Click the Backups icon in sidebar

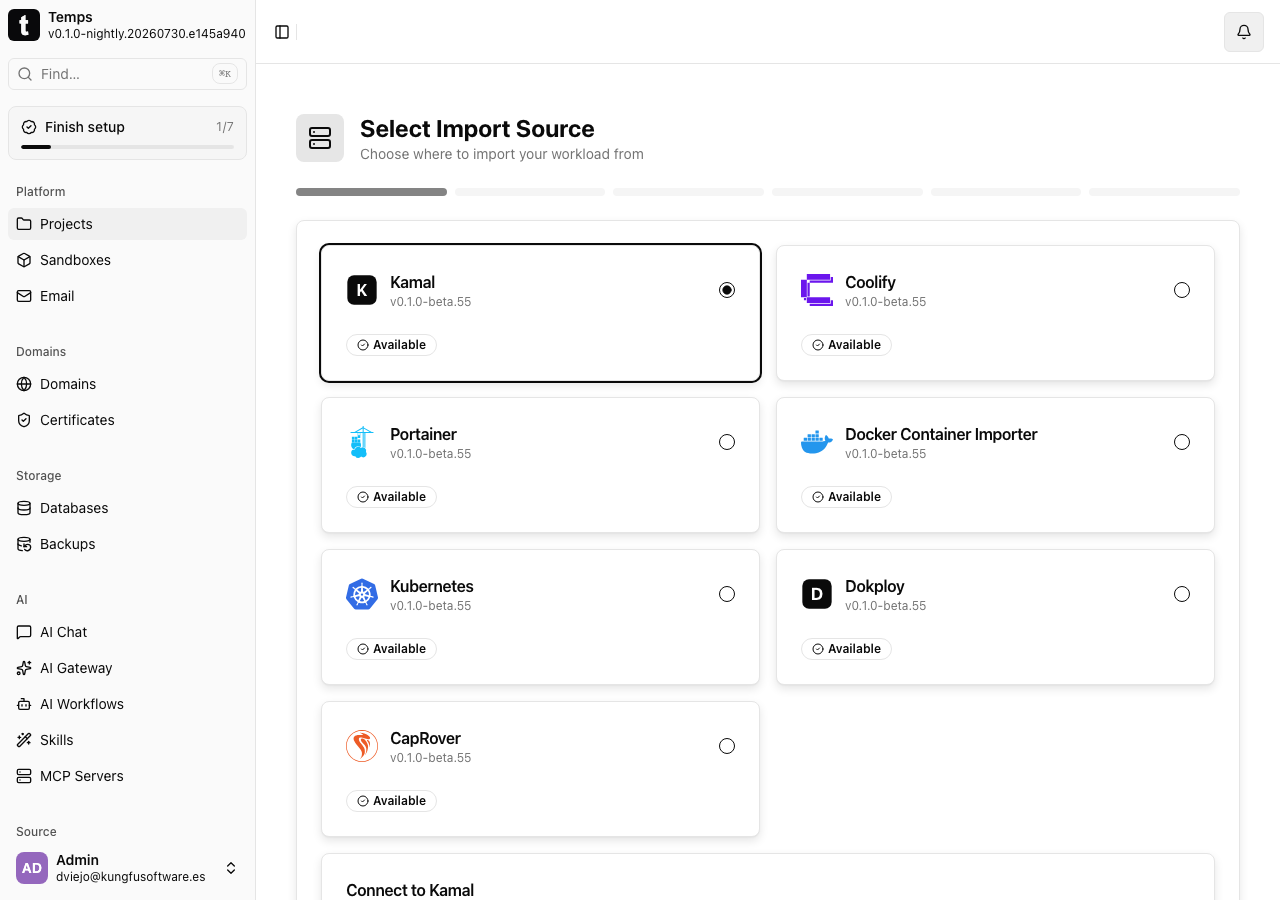tap(24, 544)
